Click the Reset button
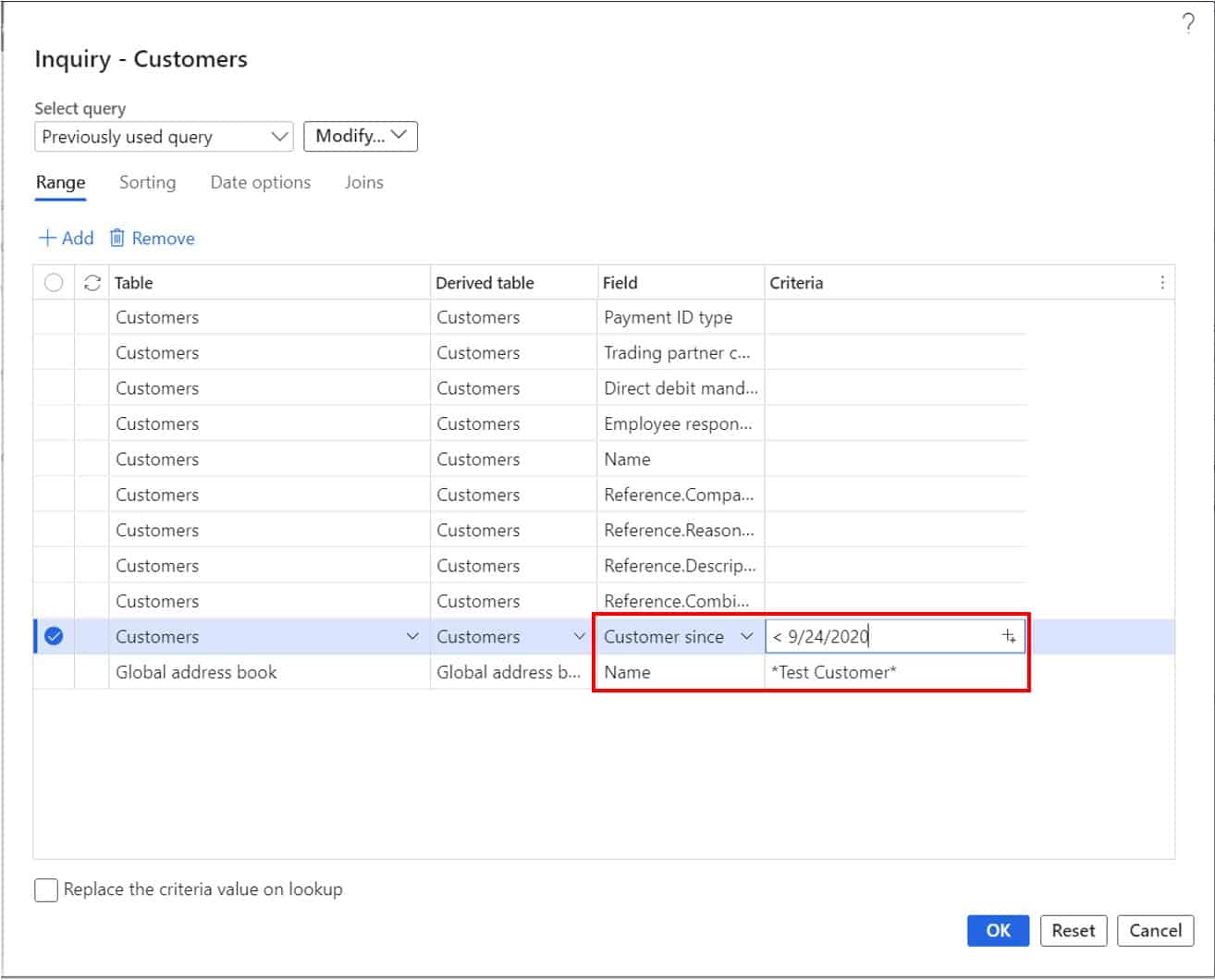 click(1074, 931)
